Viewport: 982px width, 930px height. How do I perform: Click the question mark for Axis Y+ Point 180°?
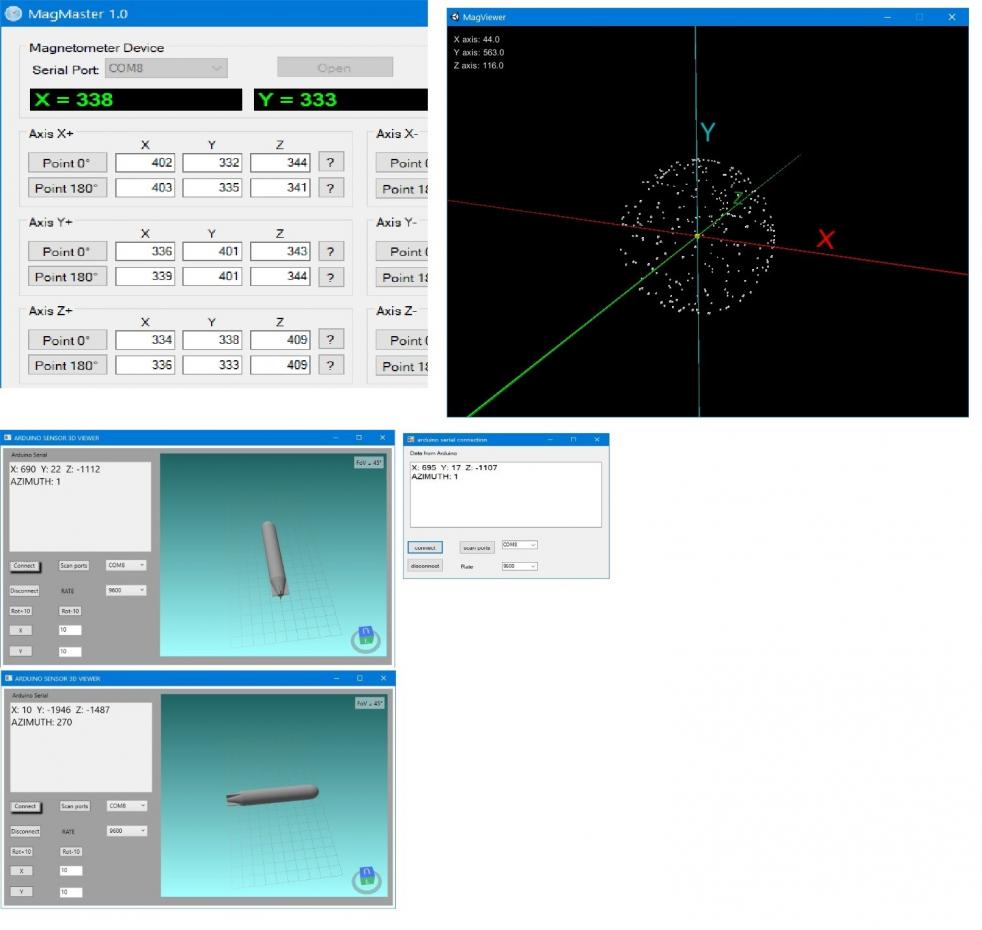330,277
